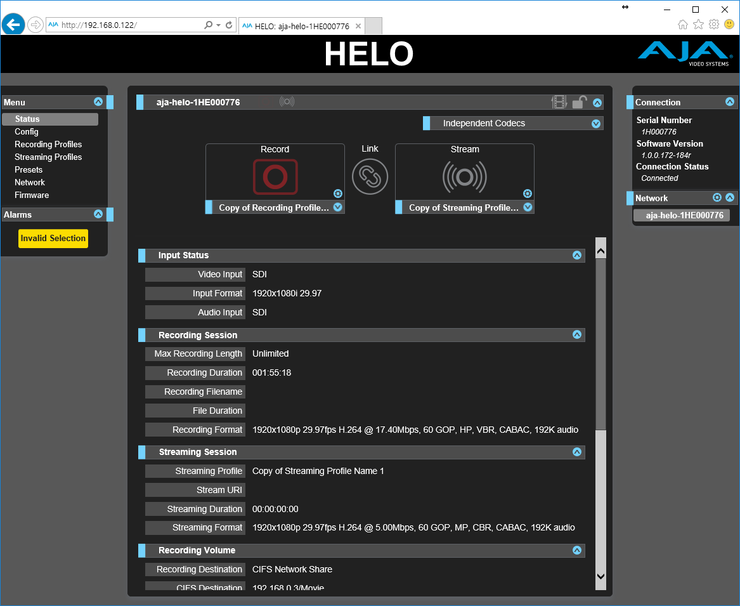Open browser tools gear icon
The width and height of the screenshot is (740, 606).
tap(714, 25)
